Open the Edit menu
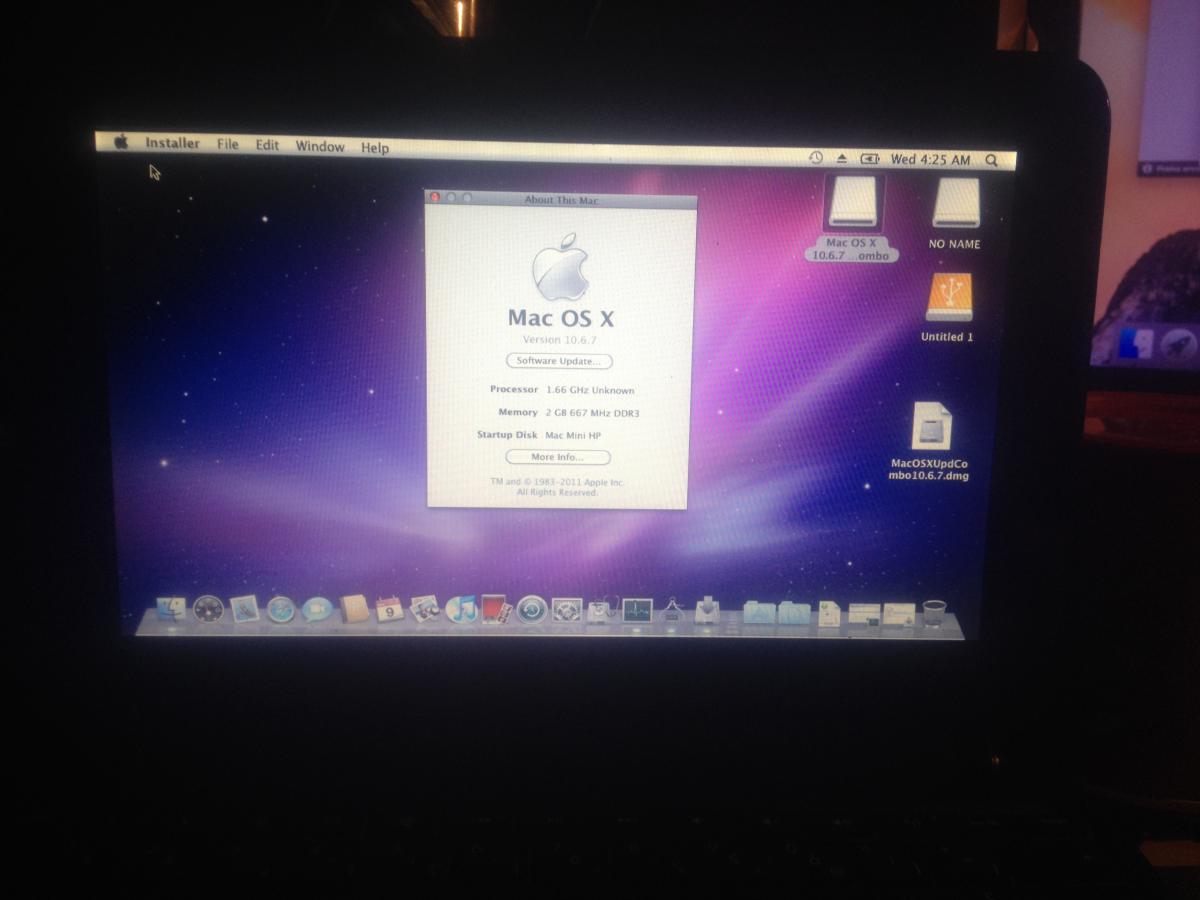 coord(267,145)
